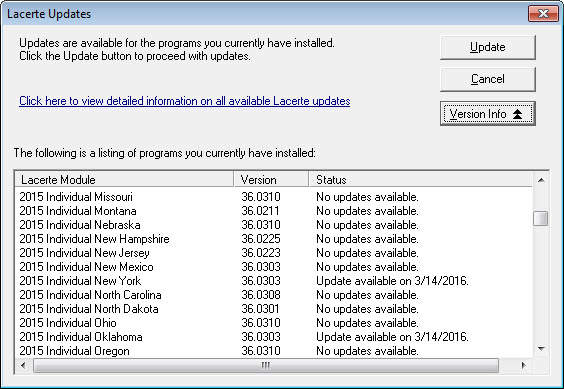Select the 2015 Individual Montana row
This screenshot has height=389, width=564.
coord(273,211)
